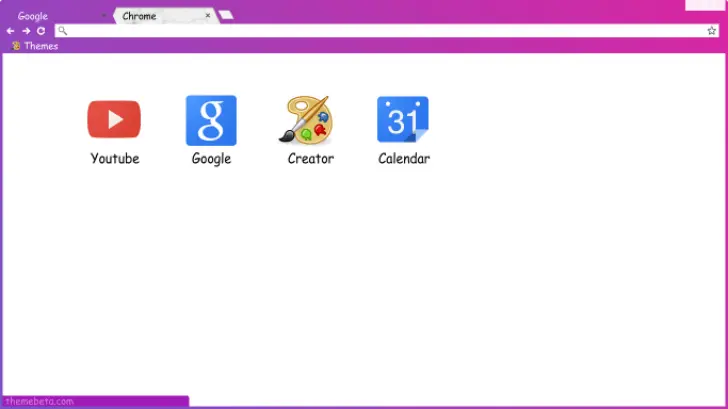Launch the blue Google search app icon
728x409 pixels.
point(211,120)
